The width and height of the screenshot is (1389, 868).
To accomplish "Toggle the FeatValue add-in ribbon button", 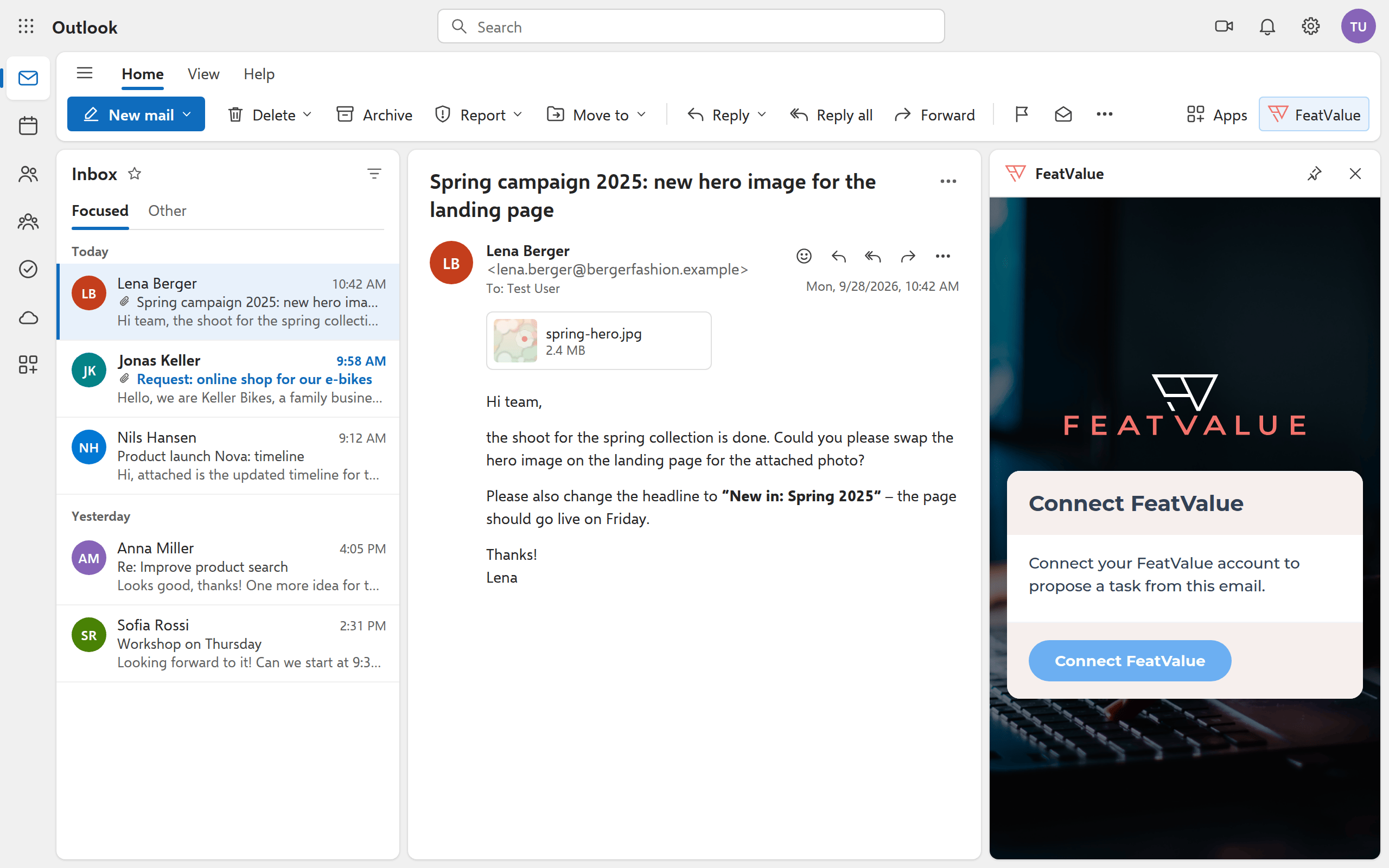I will (1314, 114).
